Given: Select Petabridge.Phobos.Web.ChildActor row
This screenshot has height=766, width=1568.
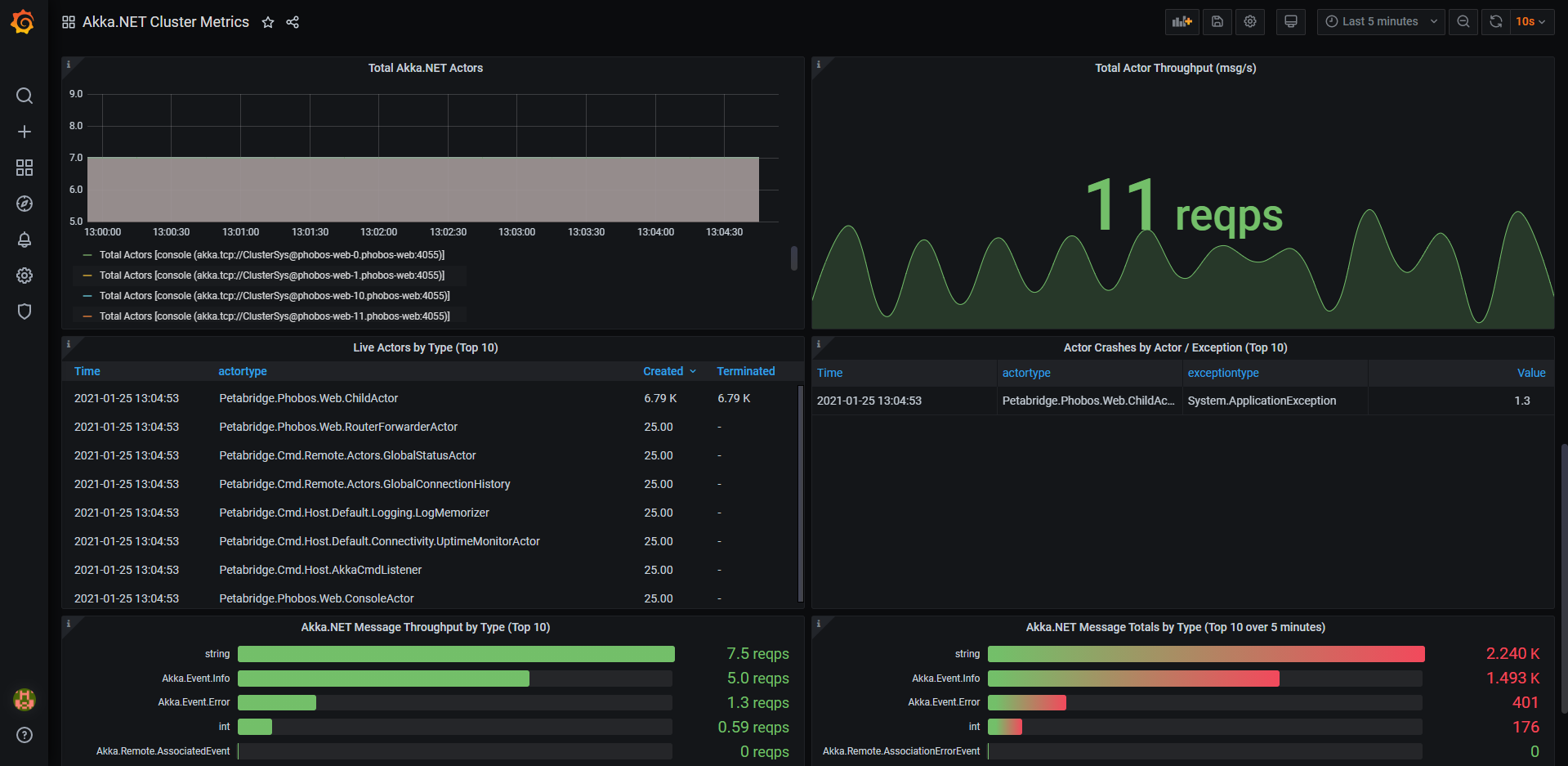Looking at the screenshot, I should [x=431, y=398].
